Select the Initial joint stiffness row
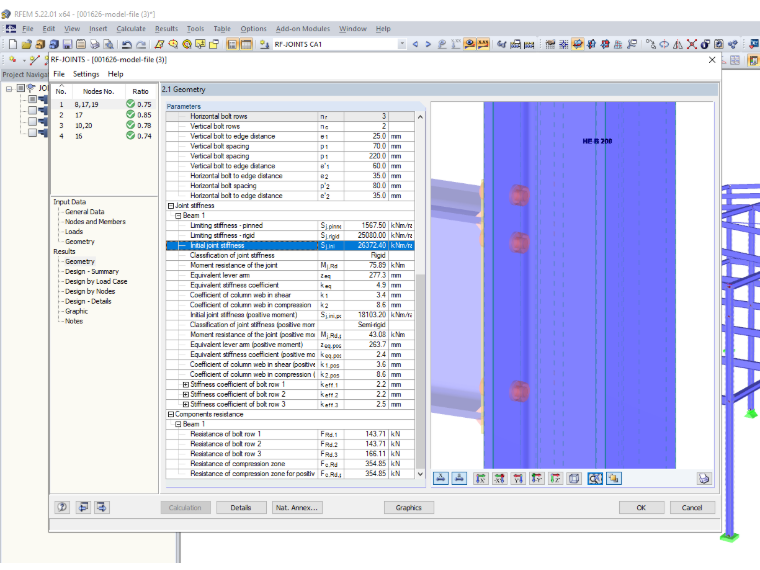The image size is (760, 570). (x=290, y=246)
